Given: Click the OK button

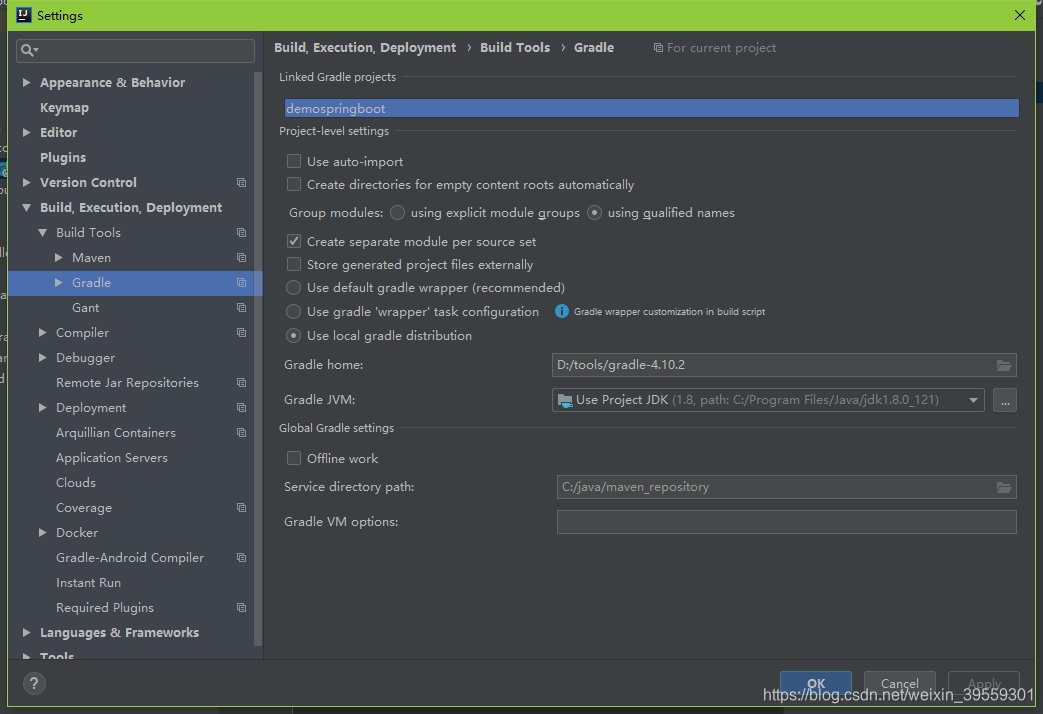Looking at the screenshot, I should (x=816, y=683).
